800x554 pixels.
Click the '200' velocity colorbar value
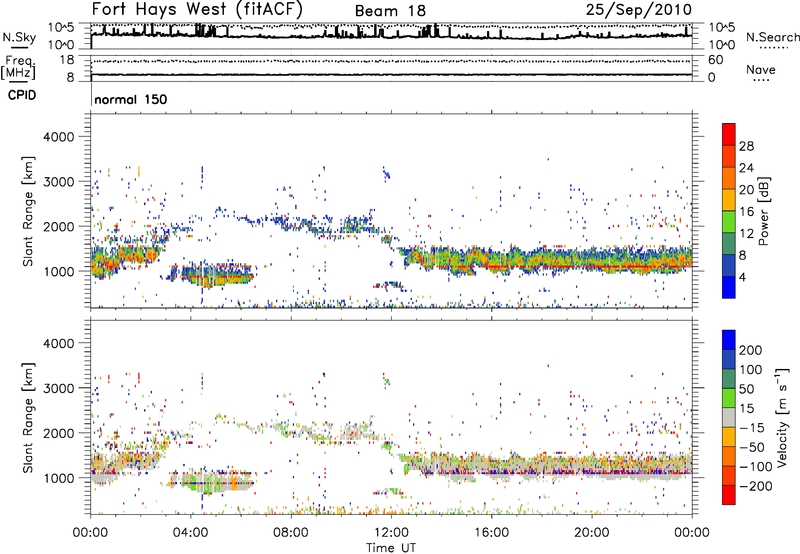click(751, 350)
